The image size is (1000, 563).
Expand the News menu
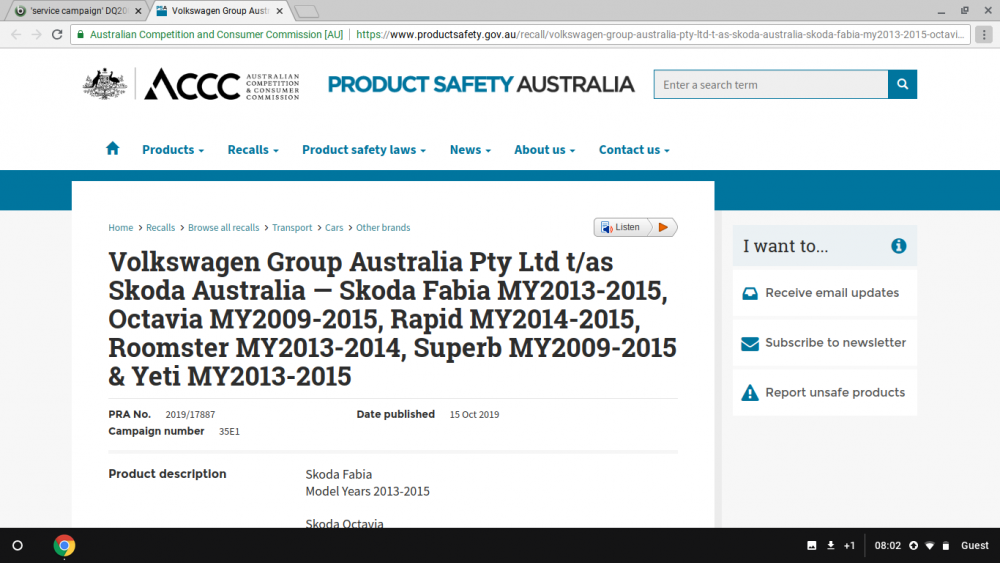point(470,149)
